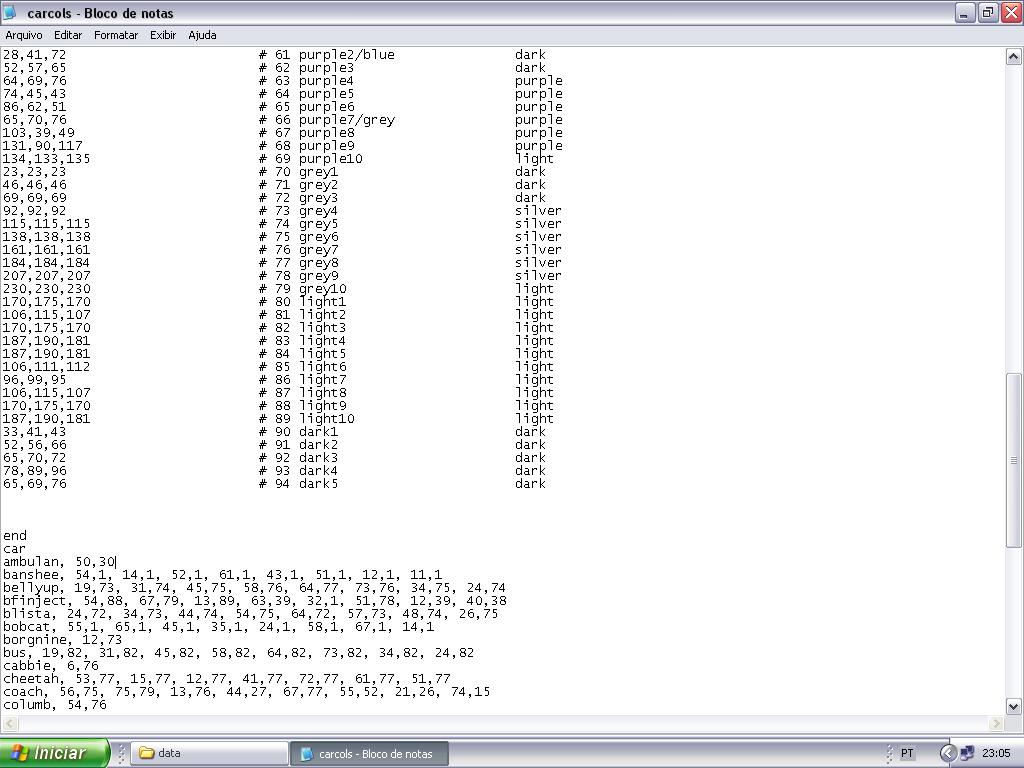This screenshot has height=768, width=1024.
Task: Click the 'grey5' text on line 74
Action: click(319, 224)
